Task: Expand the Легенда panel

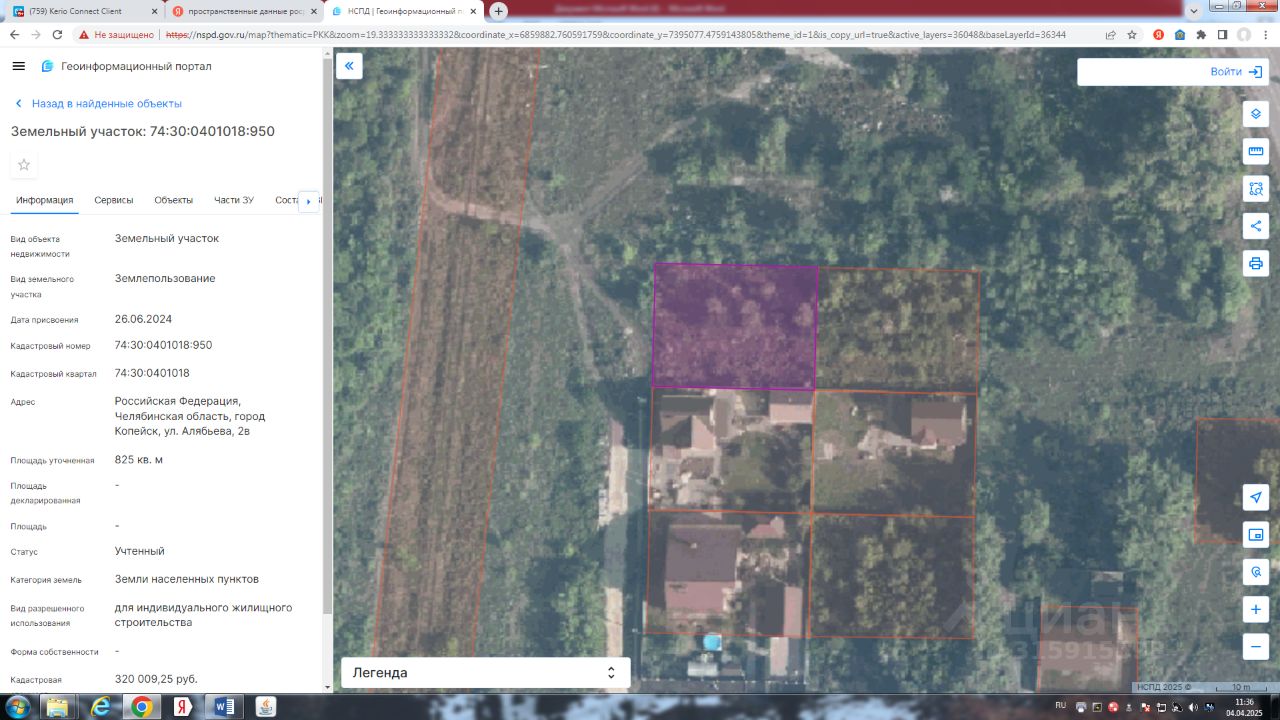Action: [x=486, y=673]
